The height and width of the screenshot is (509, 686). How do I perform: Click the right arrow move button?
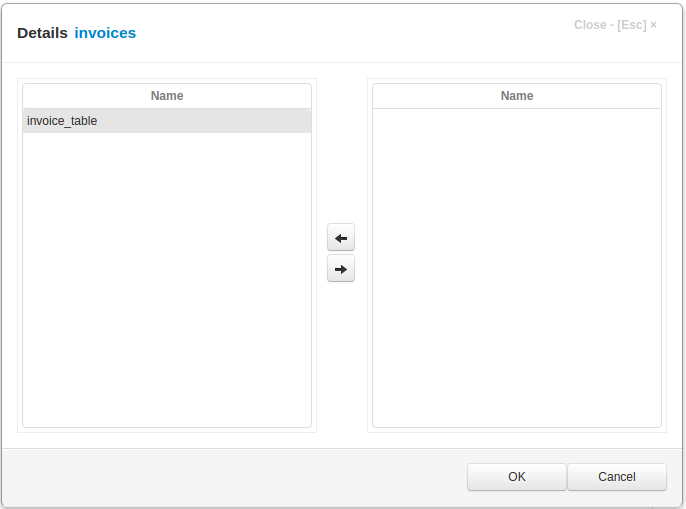tap(341, 269)
